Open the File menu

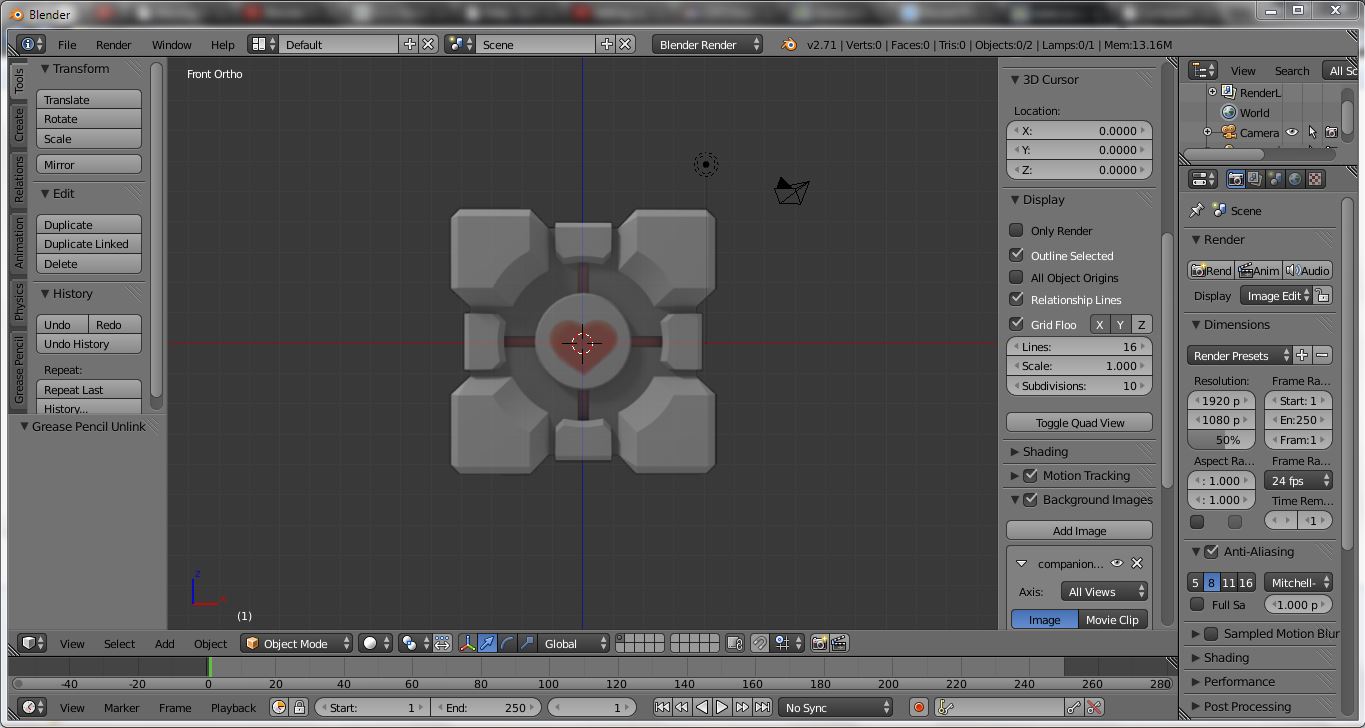pos(67,44)
